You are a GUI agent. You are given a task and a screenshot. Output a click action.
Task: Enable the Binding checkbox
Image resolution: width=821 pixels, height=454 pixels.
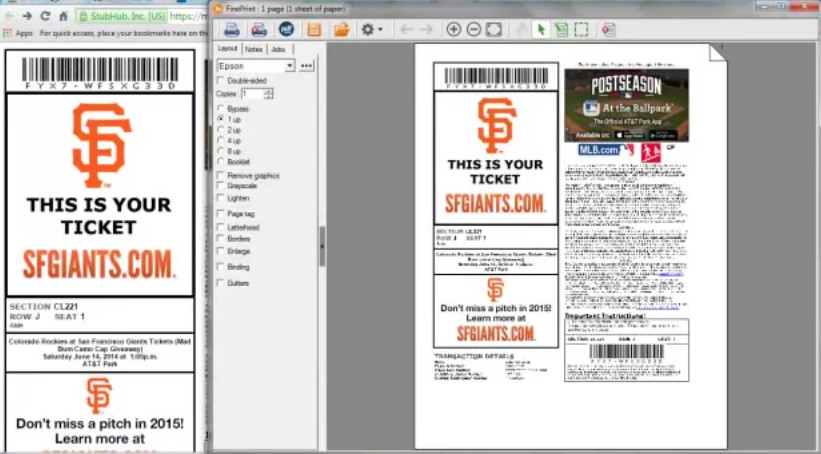click(x=220, y=267)
